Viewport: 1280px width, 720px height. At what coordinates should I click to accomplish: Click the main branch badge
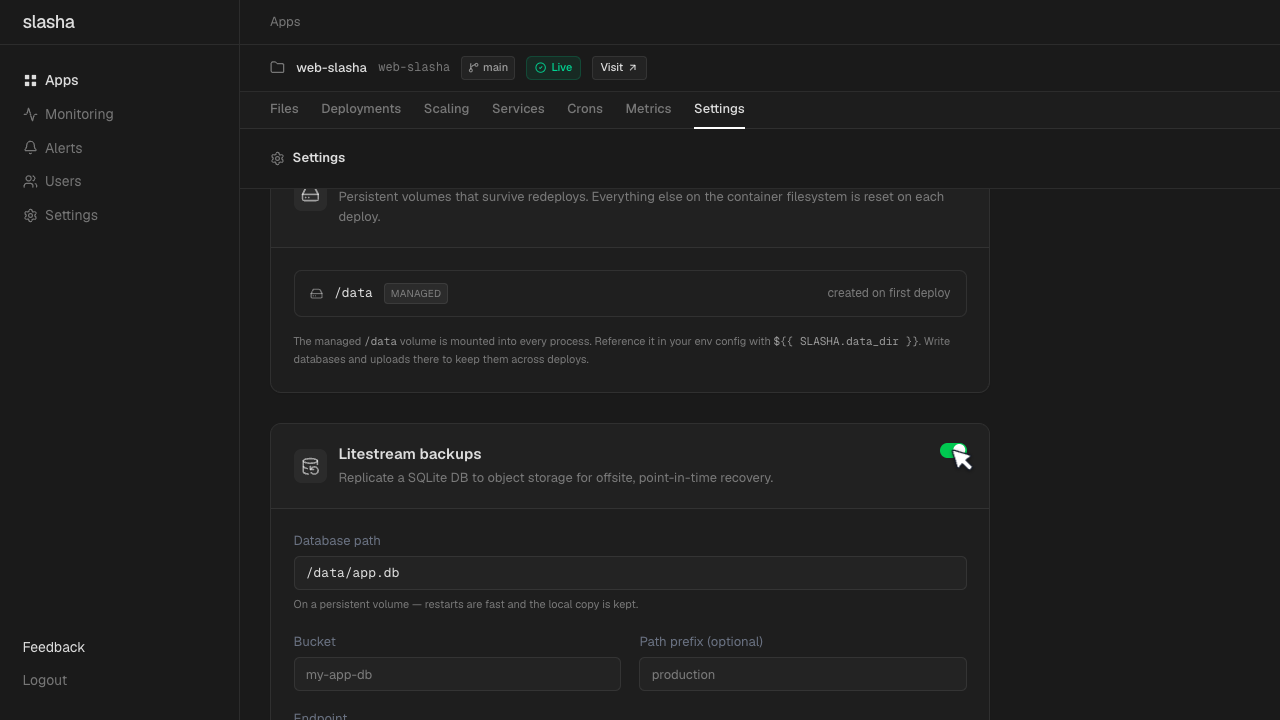click(x=488, y=67)
